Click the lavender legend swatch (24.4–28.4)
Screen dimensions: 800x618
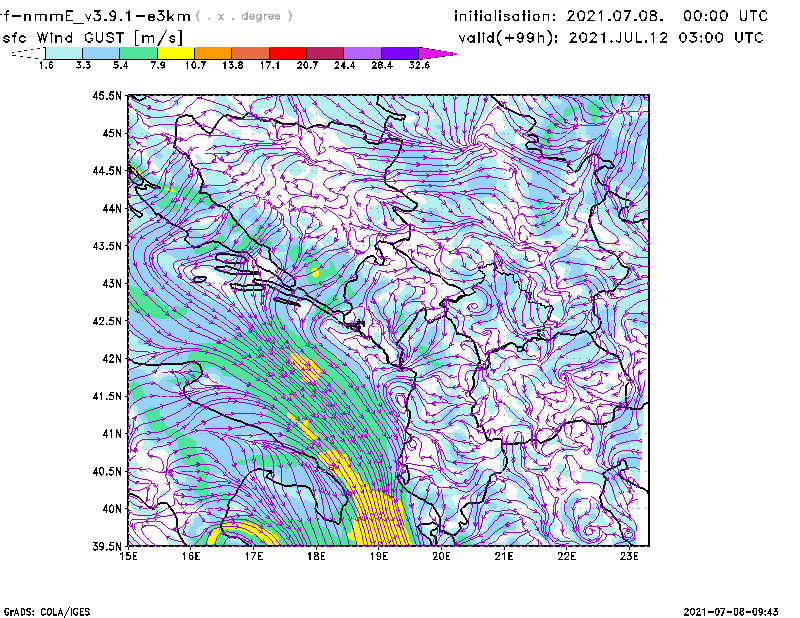[x=362, y=53]
